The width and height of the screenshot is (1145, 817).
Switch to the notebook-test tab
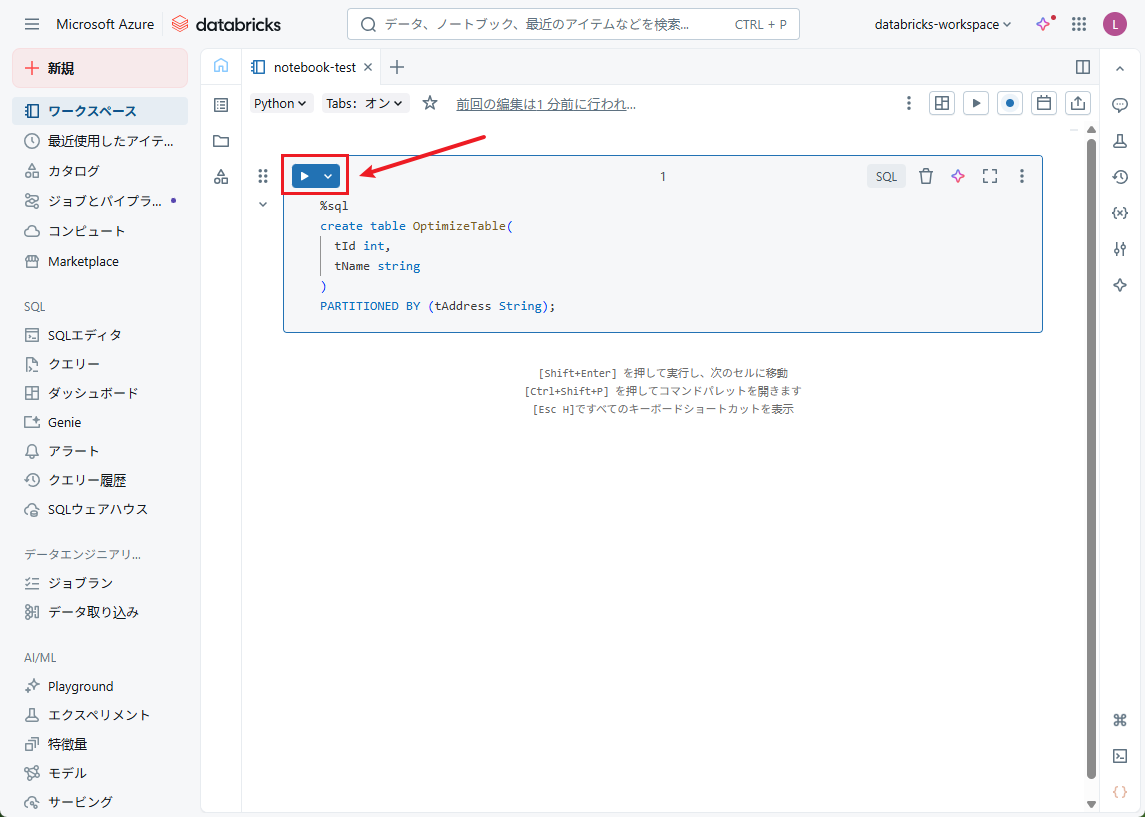(314, 67)
